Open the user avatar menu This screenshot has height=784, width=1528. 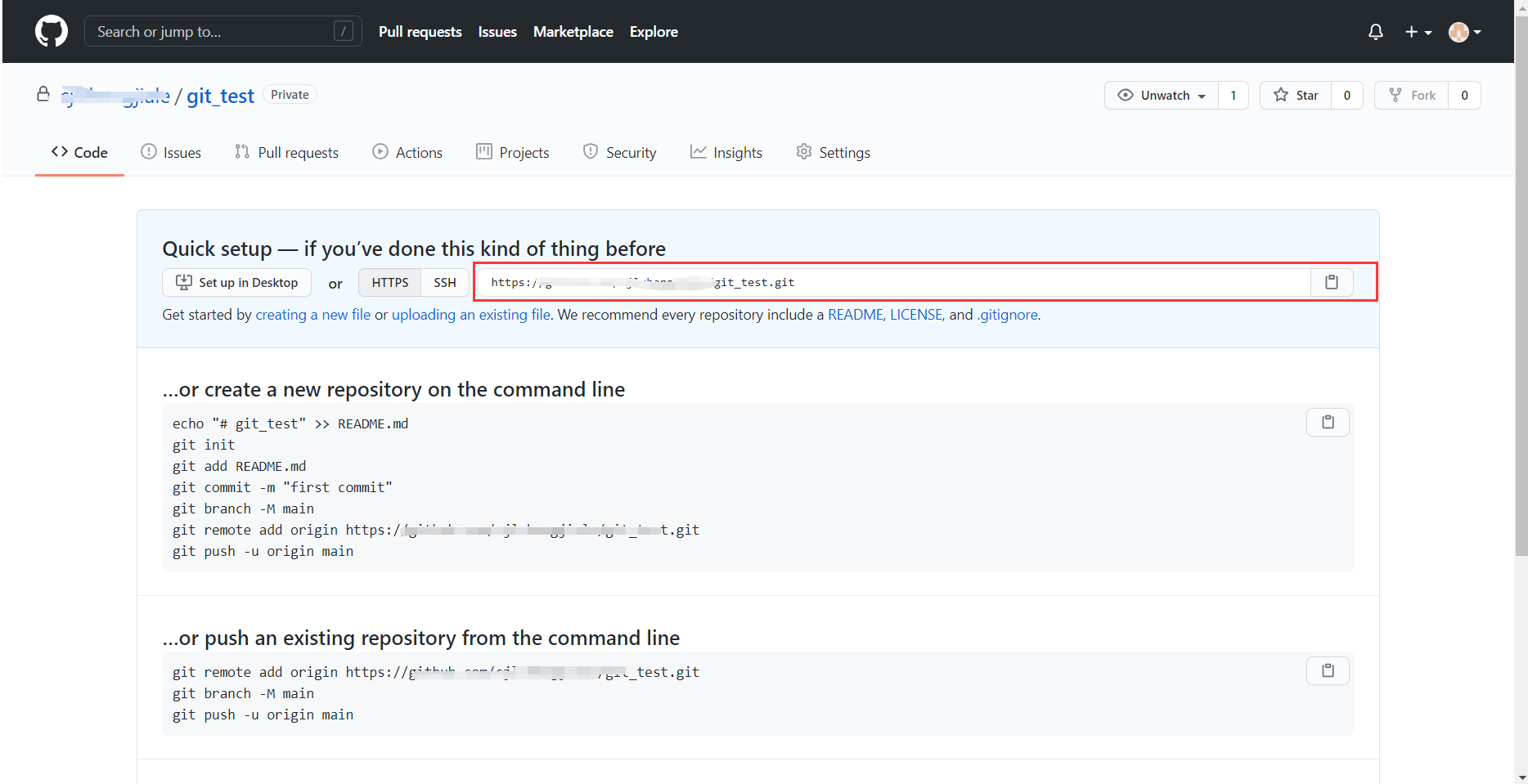(1465, 32)
